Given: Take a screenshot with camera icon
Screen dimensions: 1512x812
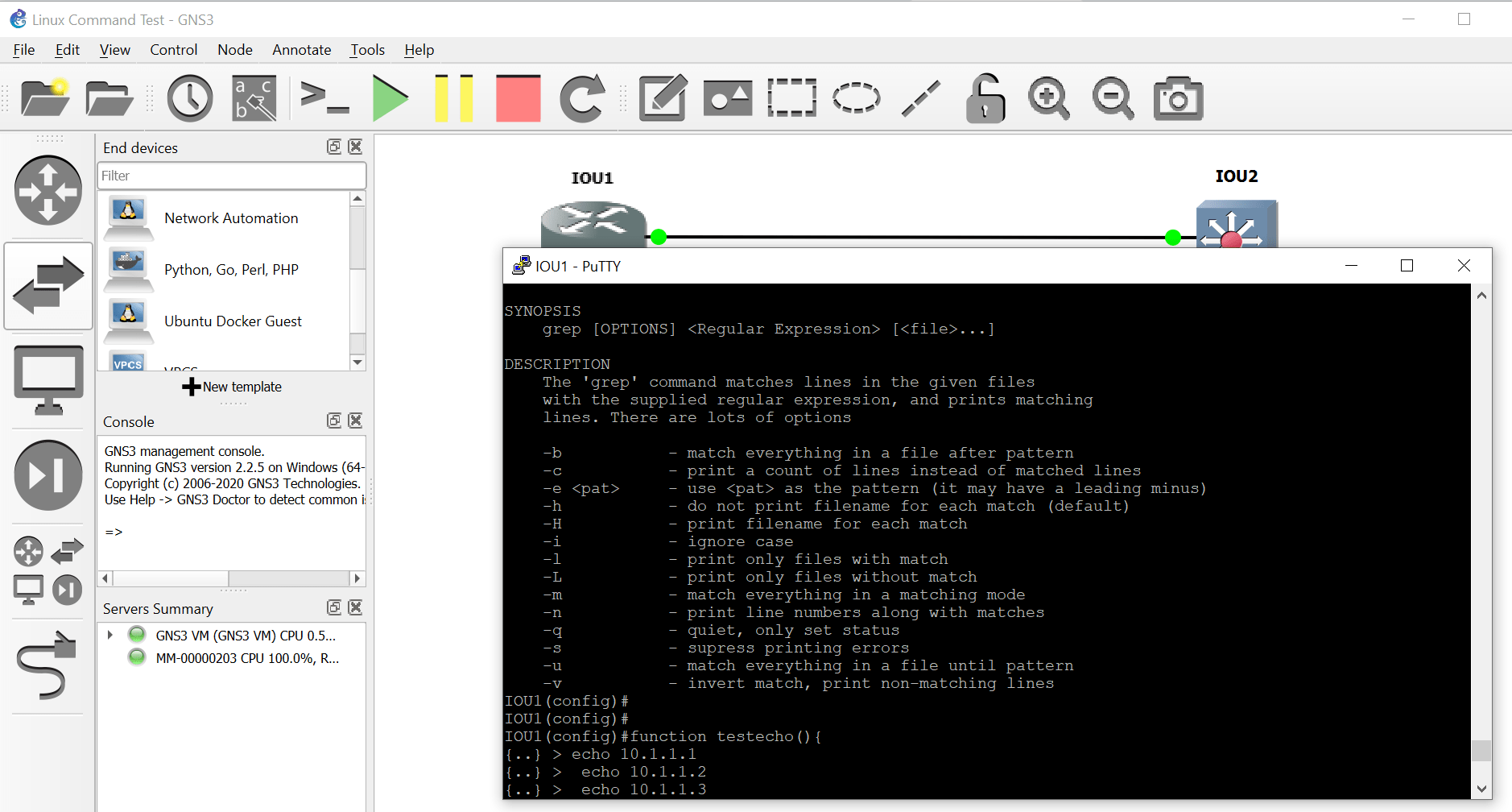Looking at the screenshot, I should click(x=1178, y=98).
